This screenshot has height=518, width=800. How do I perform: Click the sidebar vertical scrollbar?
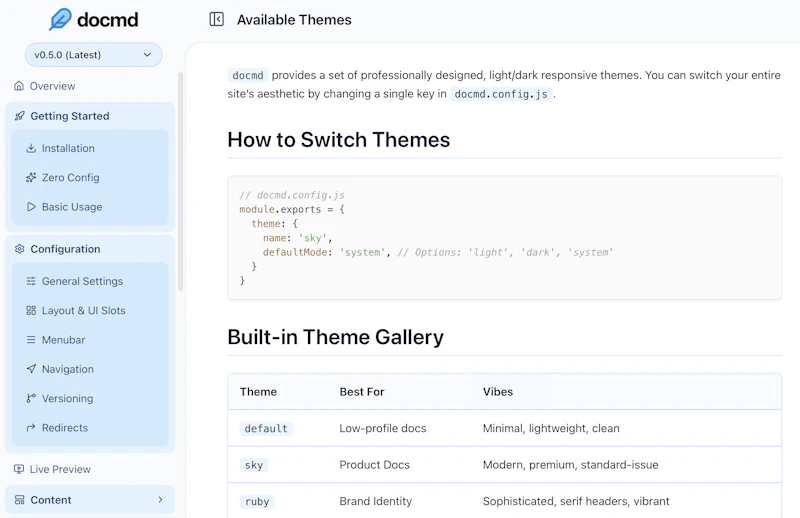180,182
